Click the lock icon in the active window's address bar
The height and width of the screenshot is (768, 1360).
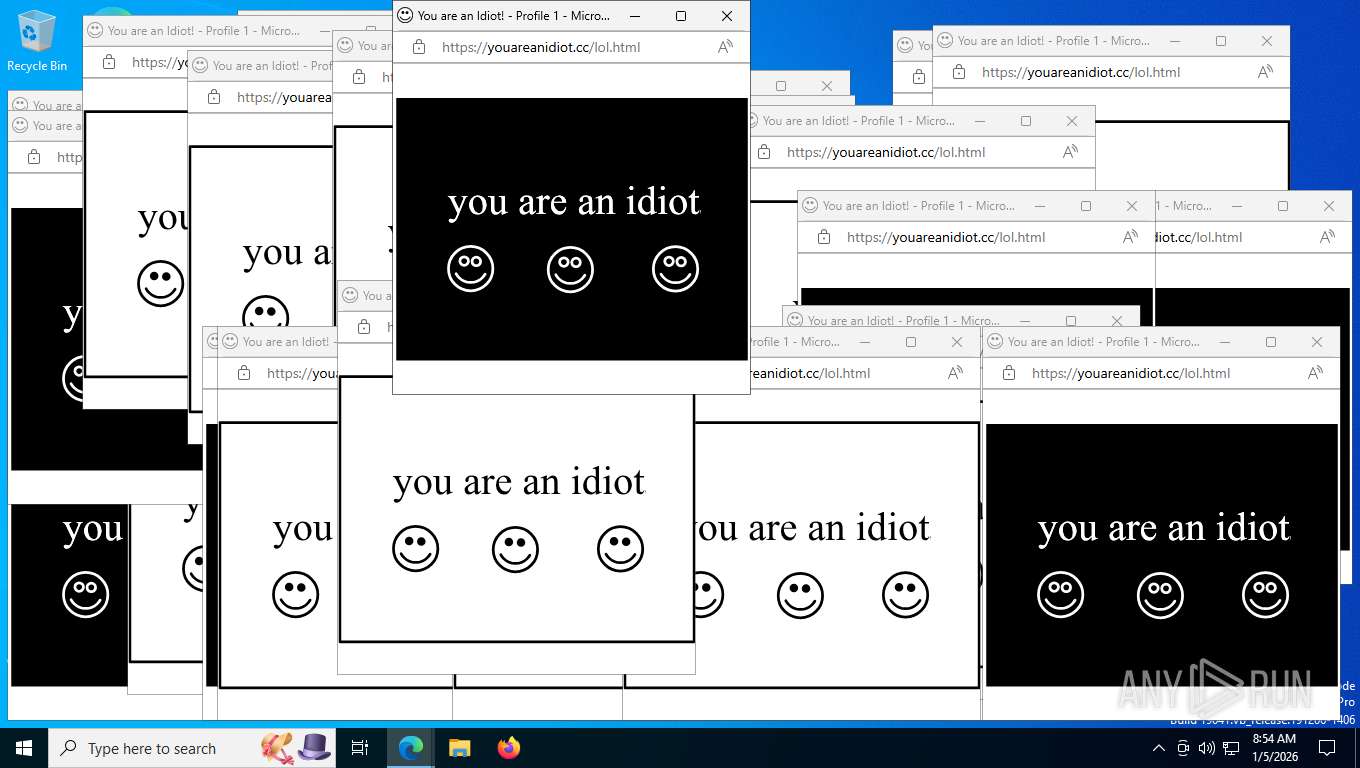pyautogui.click(x=419, y=47)
